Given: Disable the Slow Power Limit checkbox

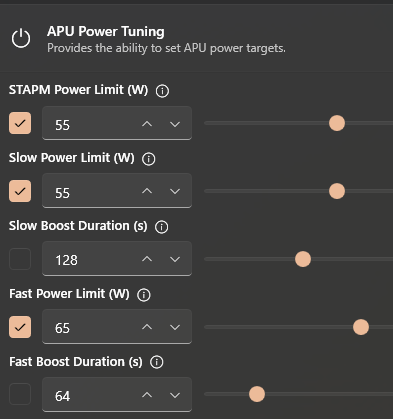Looking at the screenshot, I should [x=20, y=191].
